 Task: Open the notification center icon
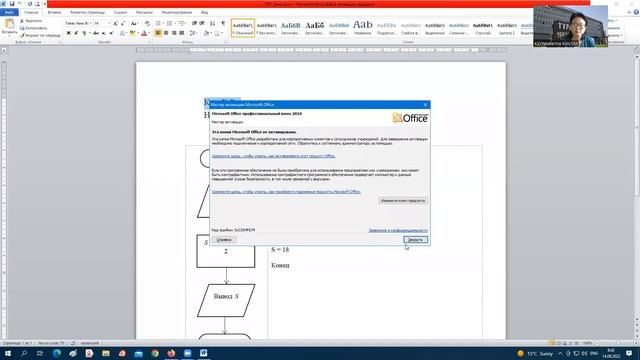[x=629, y=353]
